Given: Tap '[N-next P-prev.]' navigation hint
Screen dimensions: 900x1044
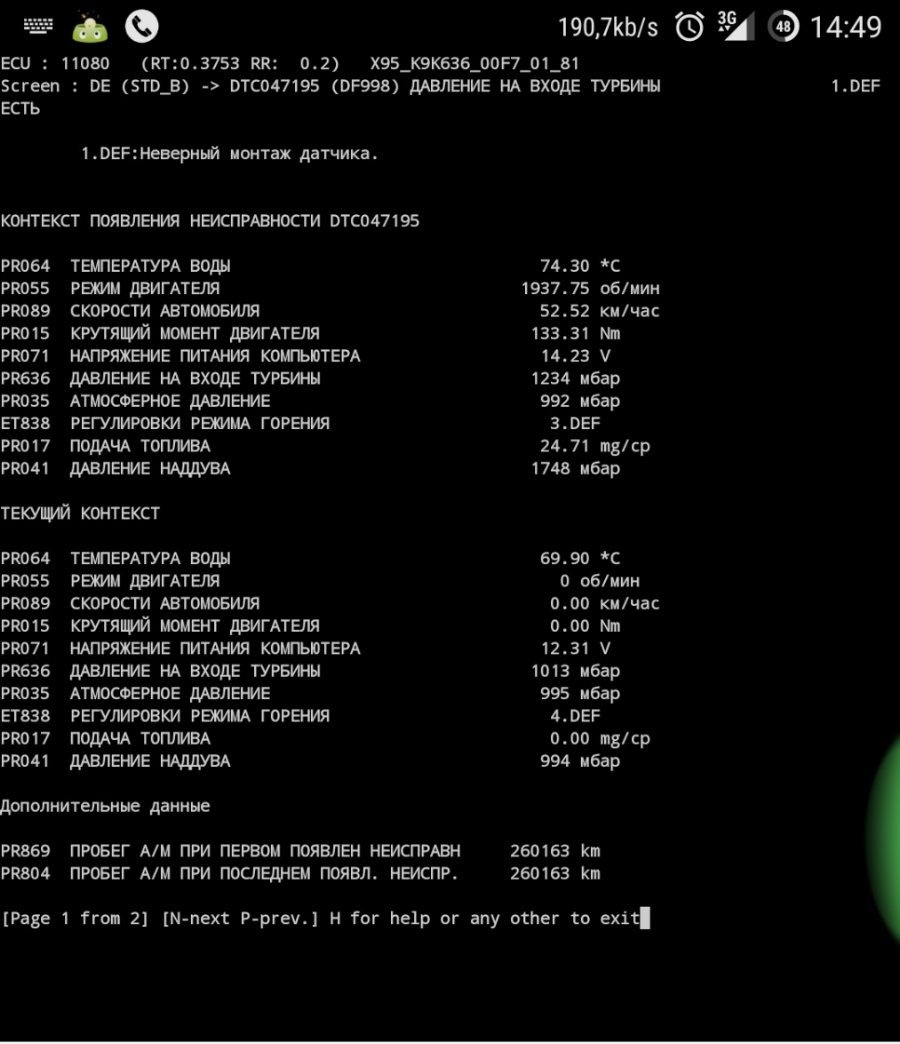Looking at the screenshot, I should [240, 919].
